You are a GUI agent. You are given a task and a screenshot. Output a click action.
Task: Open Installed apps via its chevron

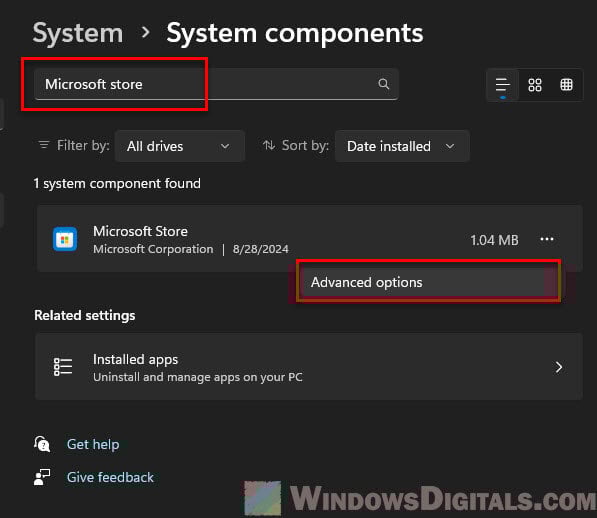[559, 367]
